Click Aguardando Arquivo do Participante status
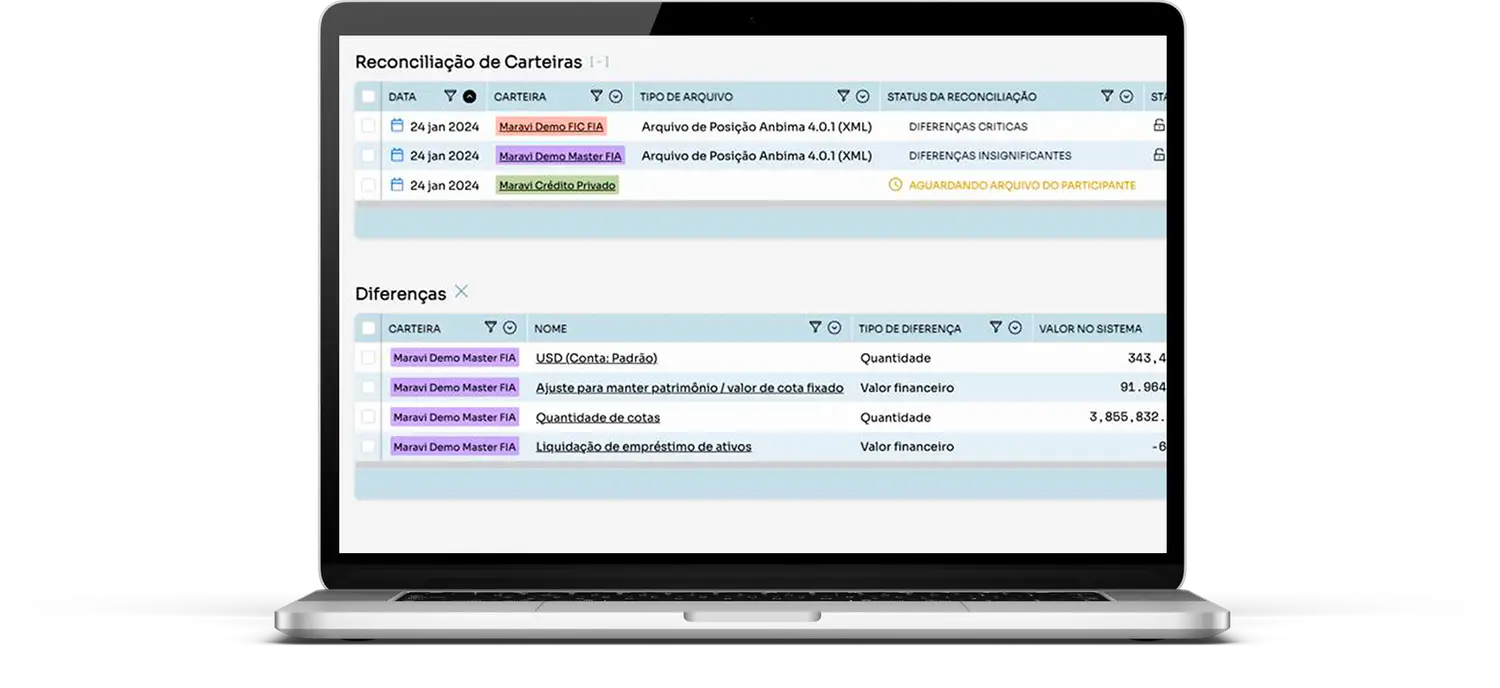Viewport: 1500px width, 688px height. click(x=1021, y=185)
